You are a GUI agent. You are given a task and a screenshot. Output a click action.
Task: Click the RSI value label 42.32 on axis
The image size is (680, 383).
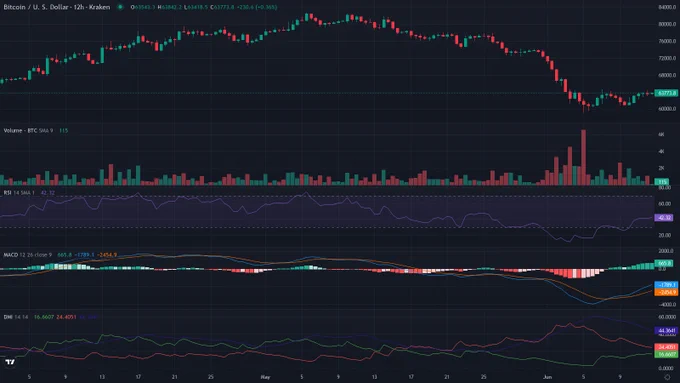pos(664,218)
